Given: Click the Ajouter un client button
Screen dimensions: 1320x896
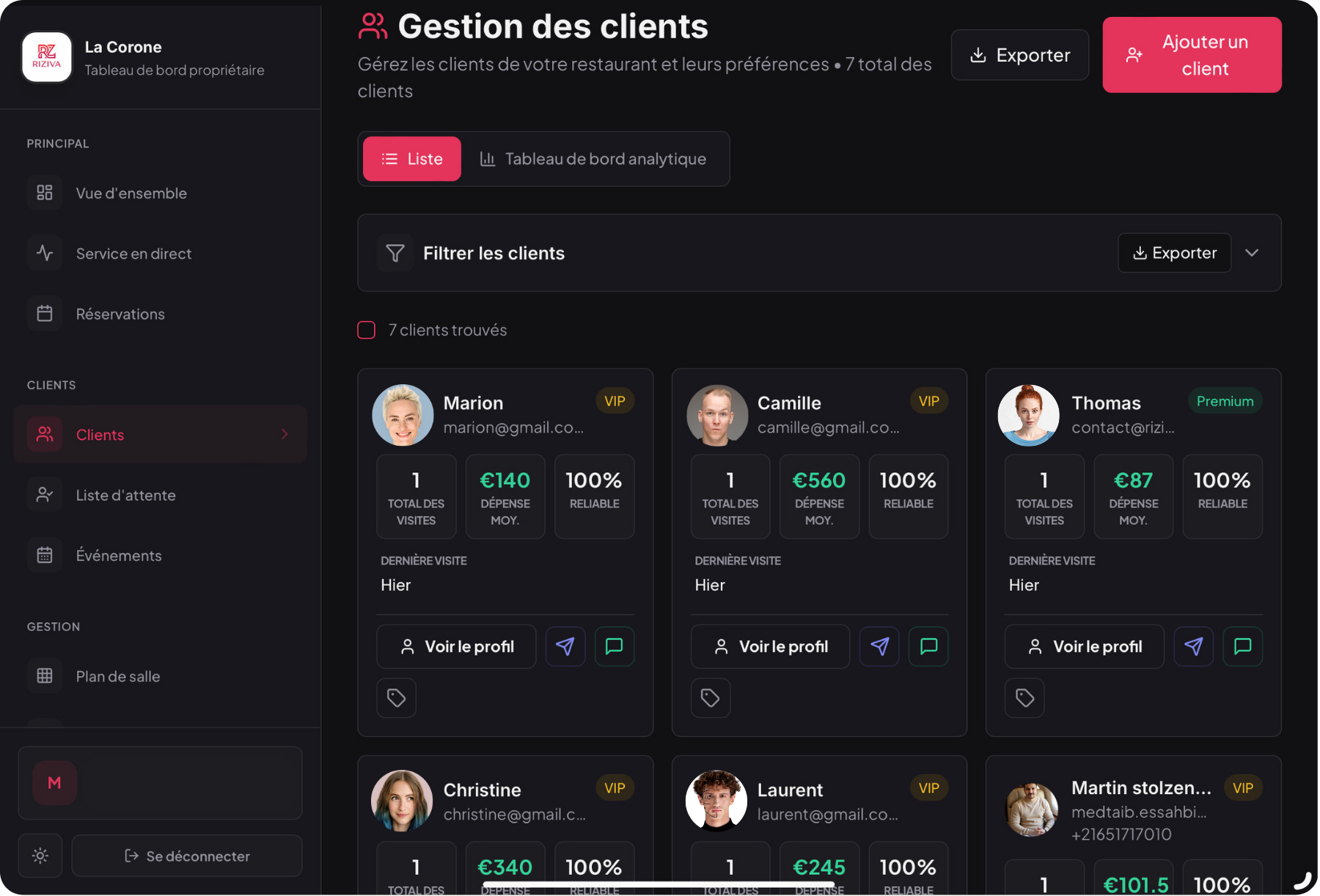Looking at the screenshot, I should (1191, 54).
